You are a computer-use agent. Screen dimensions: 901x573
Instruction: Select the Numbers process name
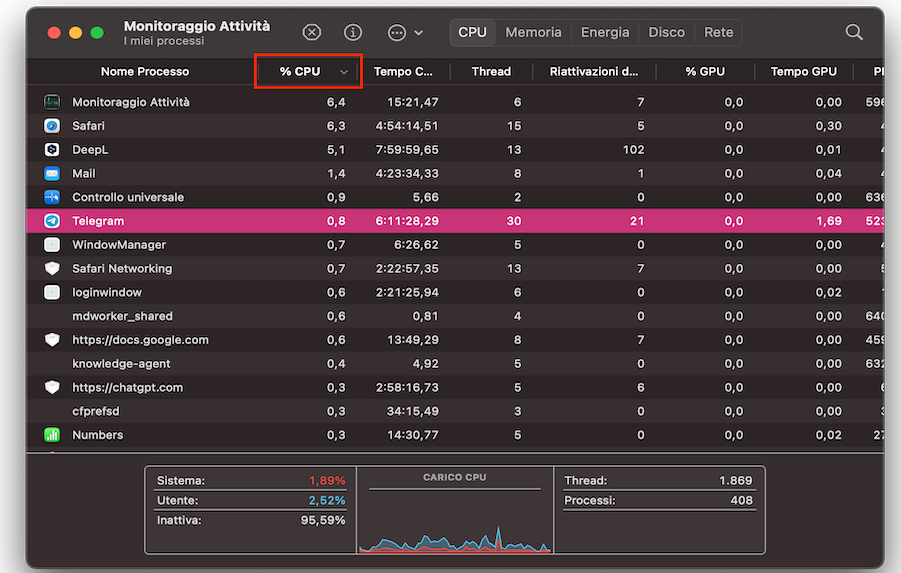point(97,435)
